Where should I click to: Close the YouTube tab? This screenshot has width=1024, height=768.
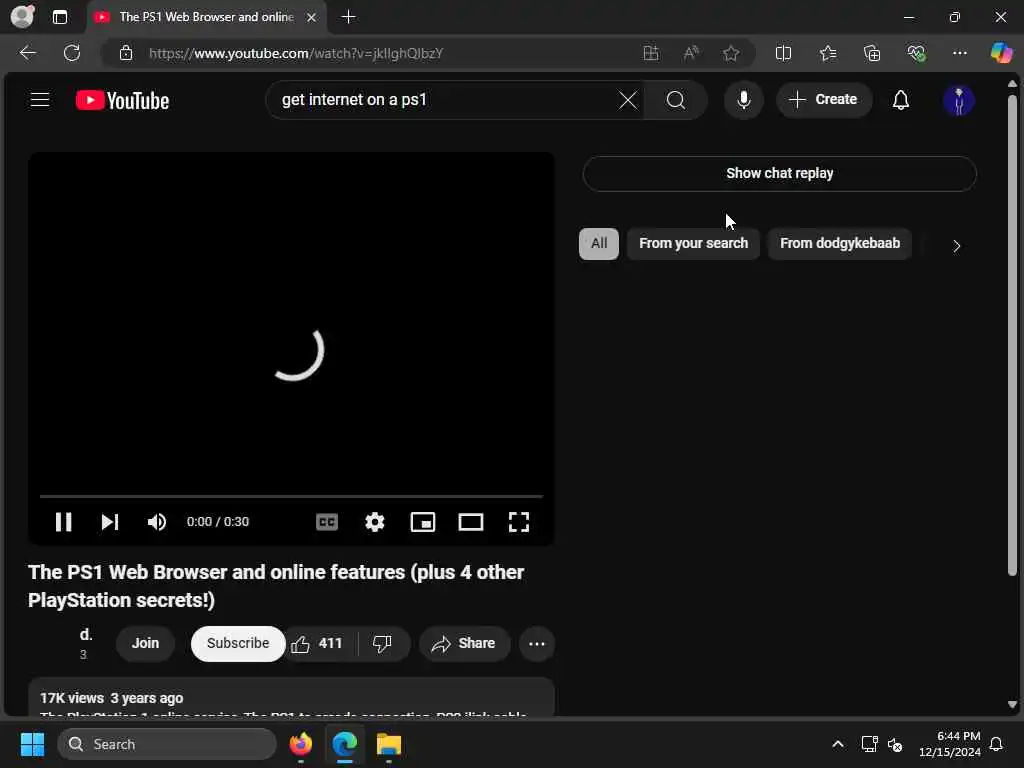click(x=312, y=17)
